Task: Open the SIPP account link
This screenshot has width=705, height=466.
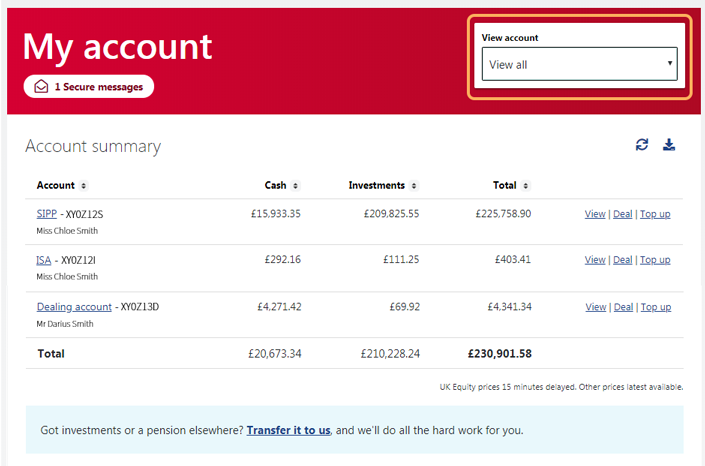Action: click(x=46, y=213)
